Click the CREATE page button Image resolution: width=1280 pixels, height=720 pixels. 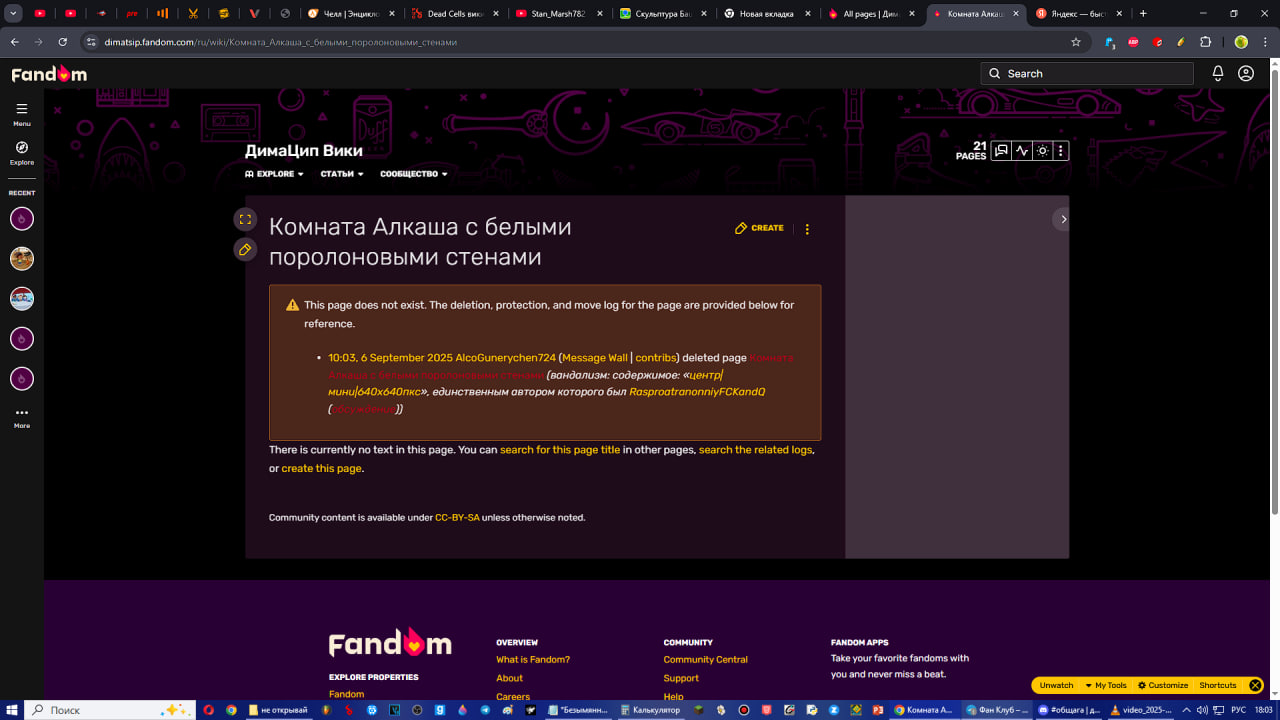pos(759,228)
